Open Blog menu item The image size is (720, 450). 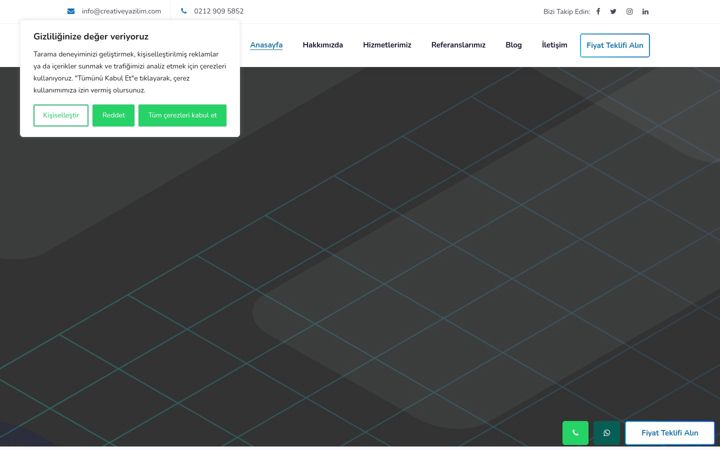(x=513, y=45)
